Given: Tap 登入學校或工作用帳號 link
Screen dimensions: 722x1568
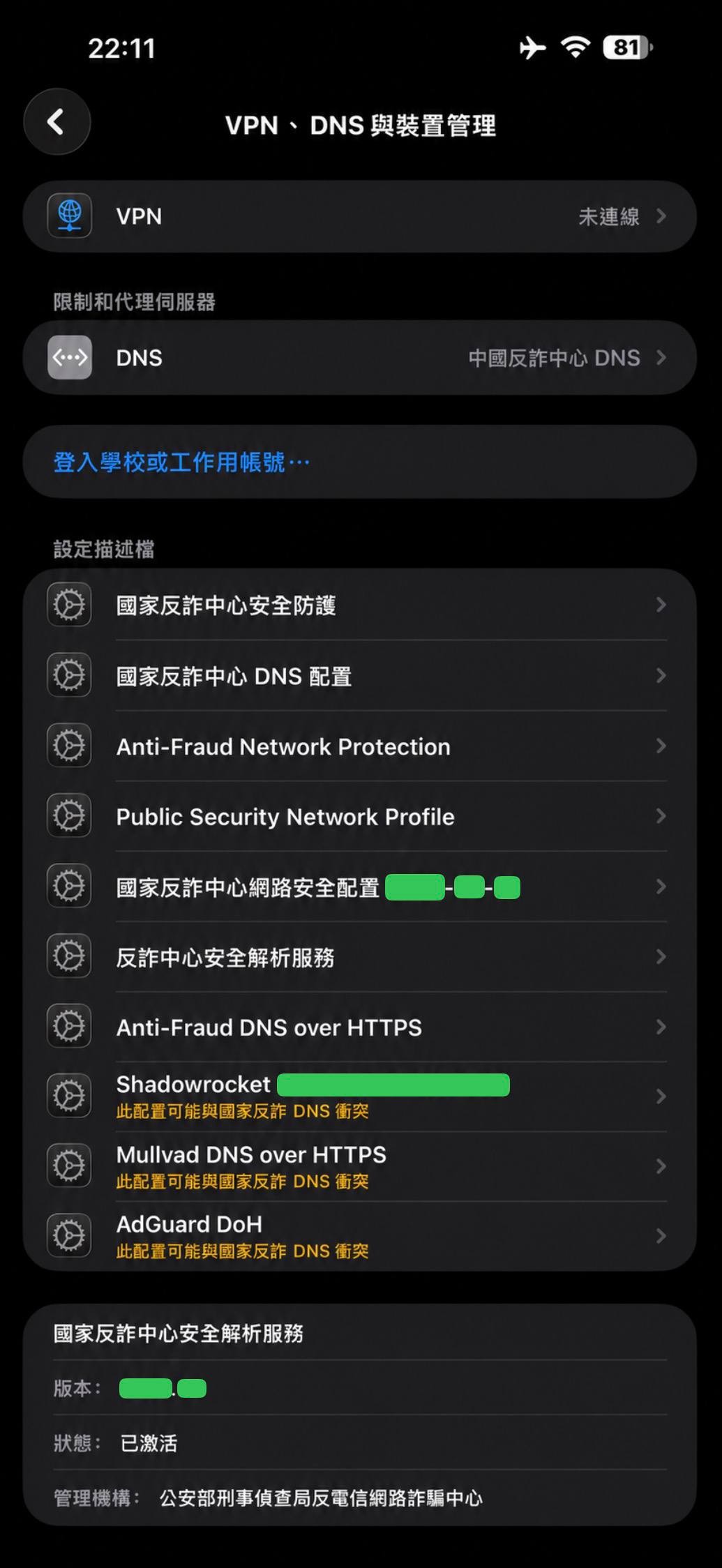Looking at the screenshot, I should coord(181,462).
